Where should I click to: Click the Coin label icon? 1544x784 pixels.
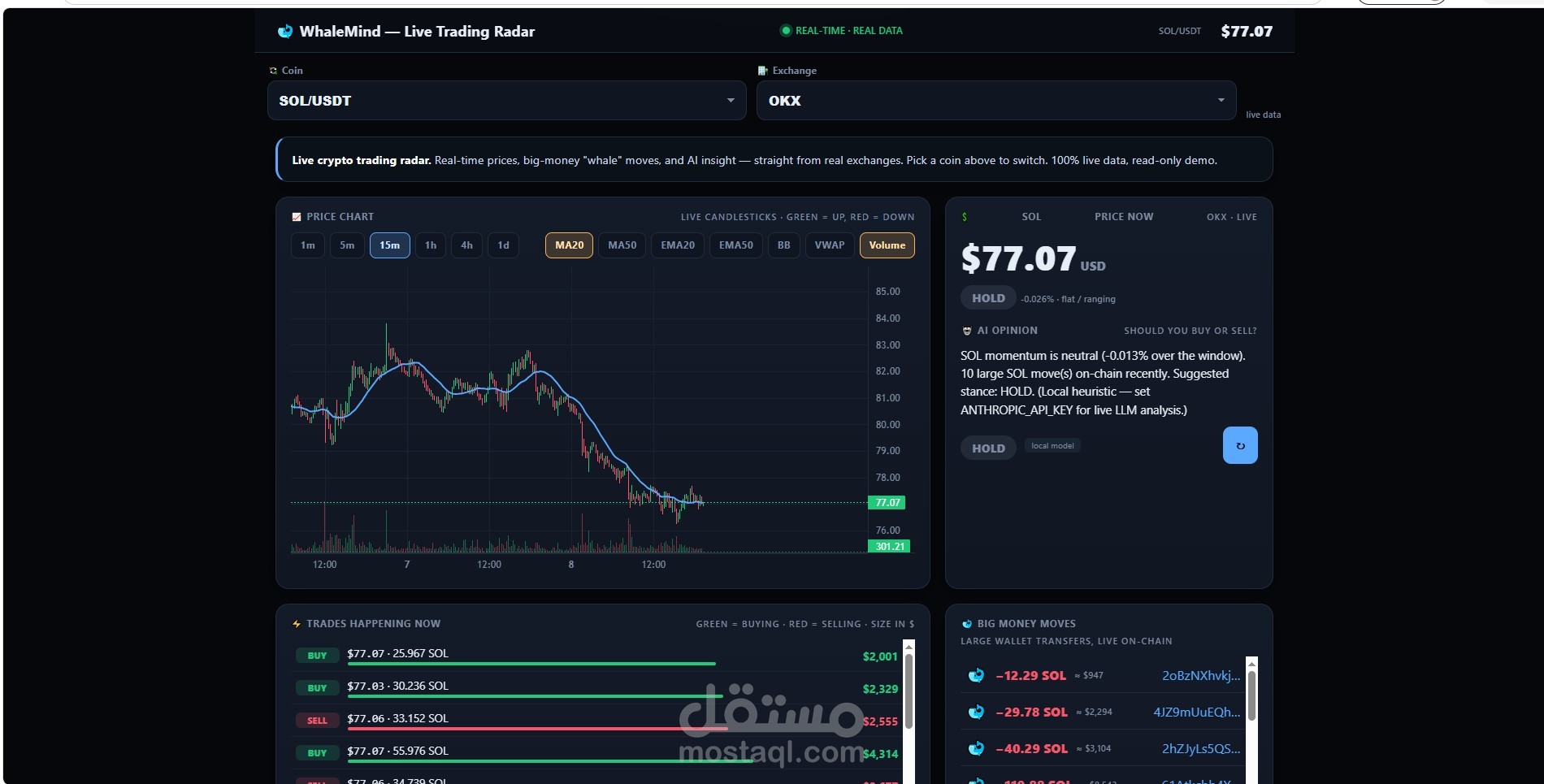(273, 71)
